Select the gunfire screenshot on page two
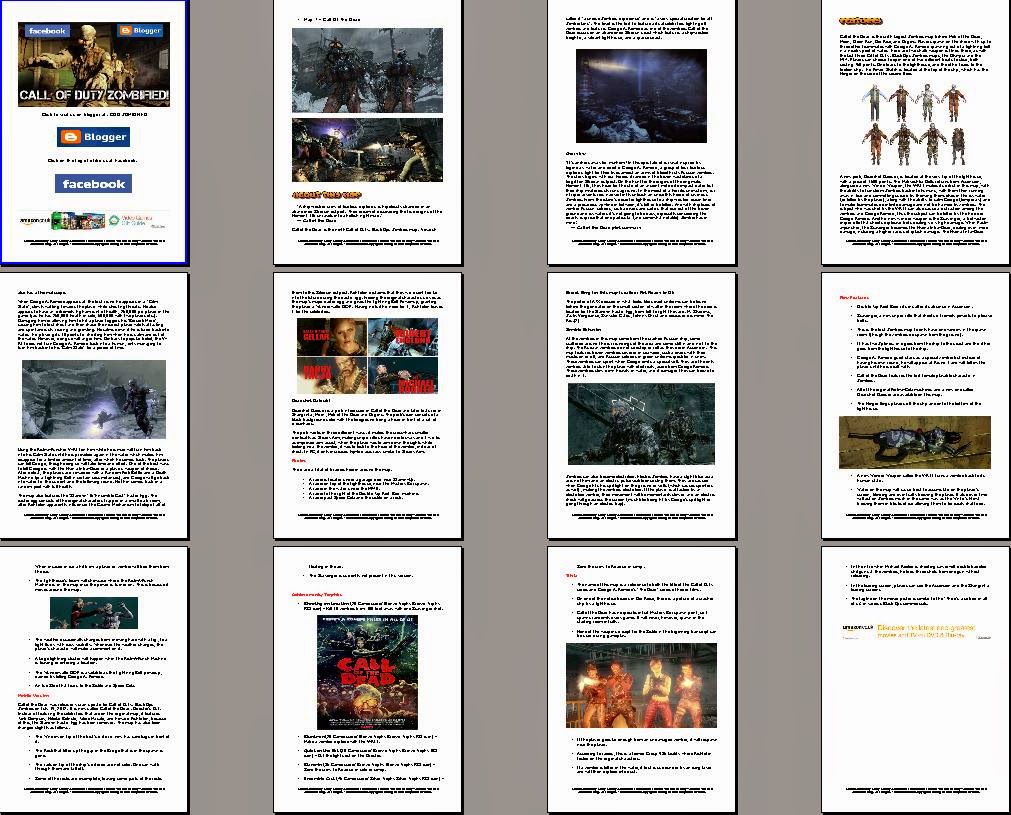 pos(368,150)
